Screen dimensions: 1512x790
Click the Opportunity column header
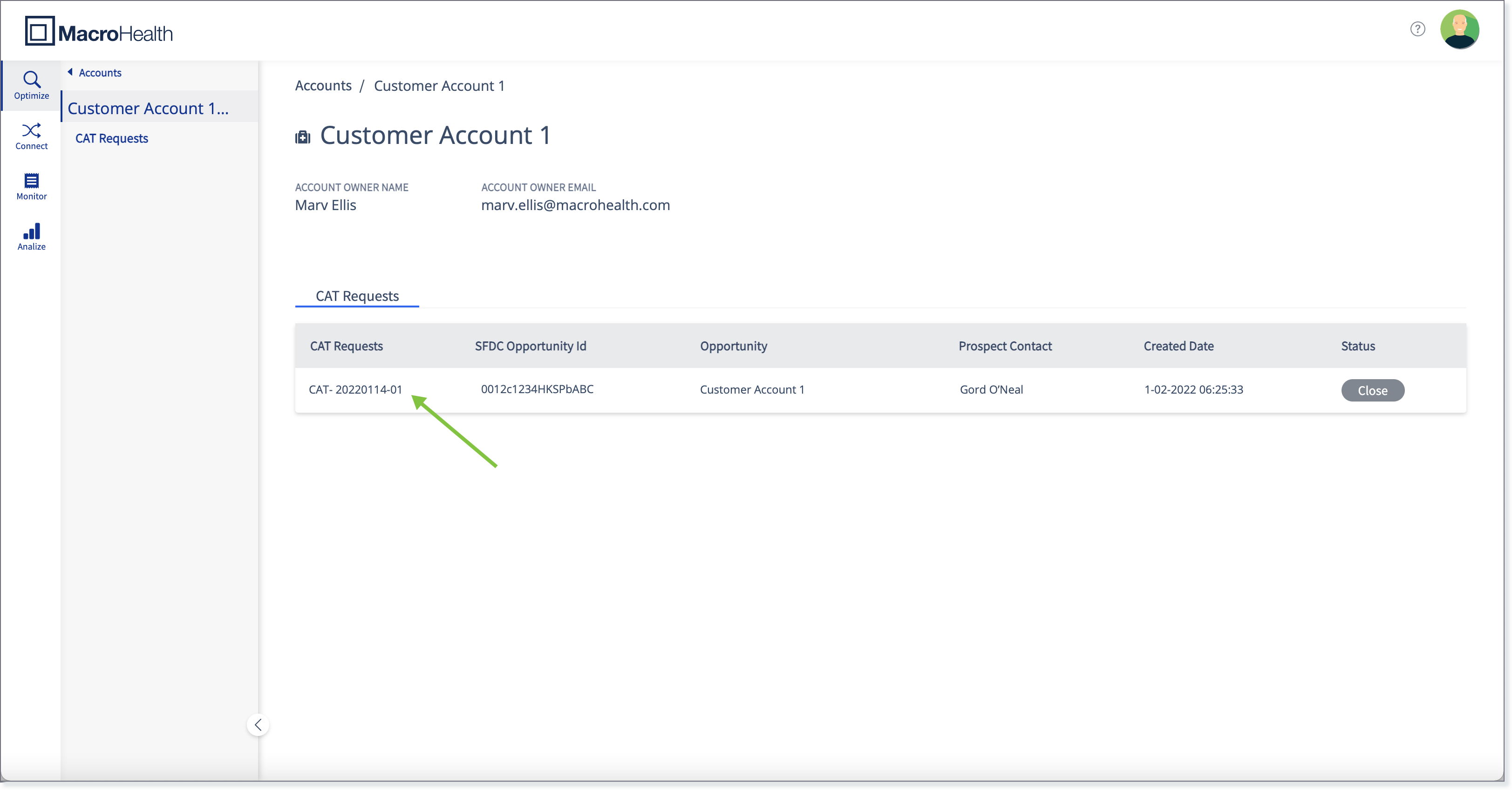coord(733,346)
